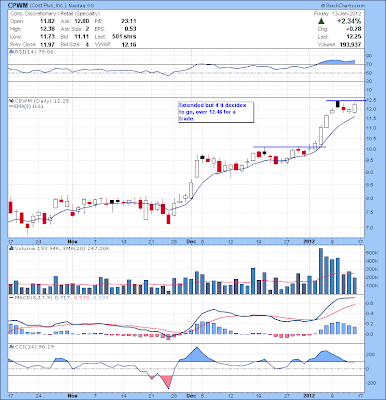Click the Cons. Discretionary / Retail (Specialty) sector text

(55, 14)
